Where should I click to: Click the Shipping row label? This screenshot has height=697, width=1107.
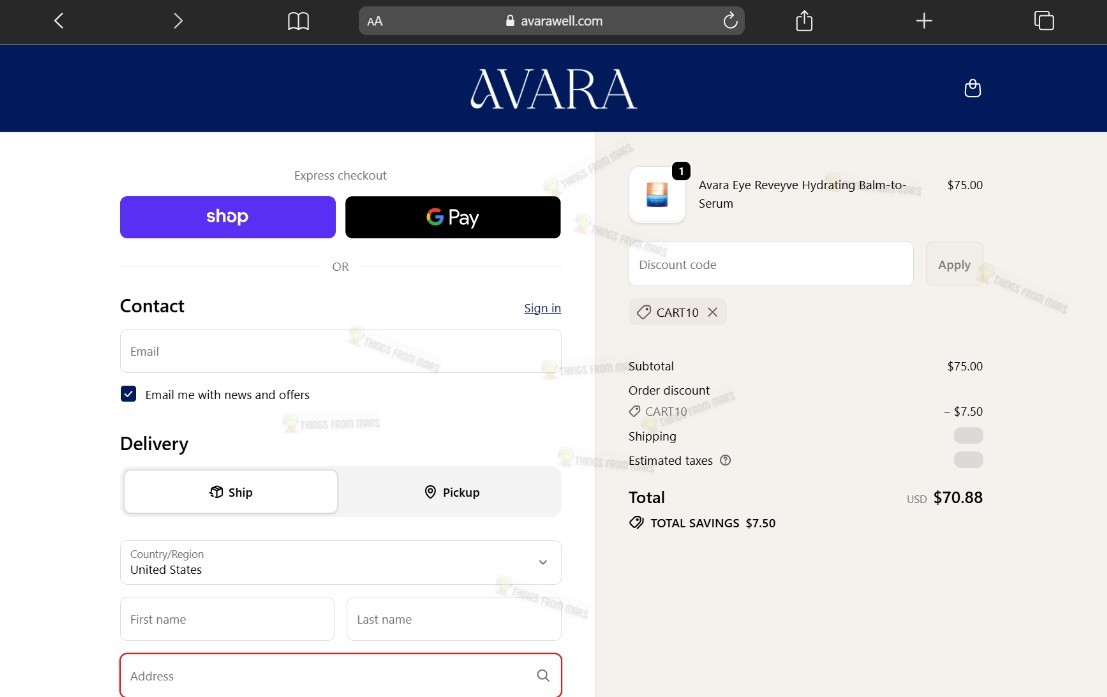(x=652, y=436)
